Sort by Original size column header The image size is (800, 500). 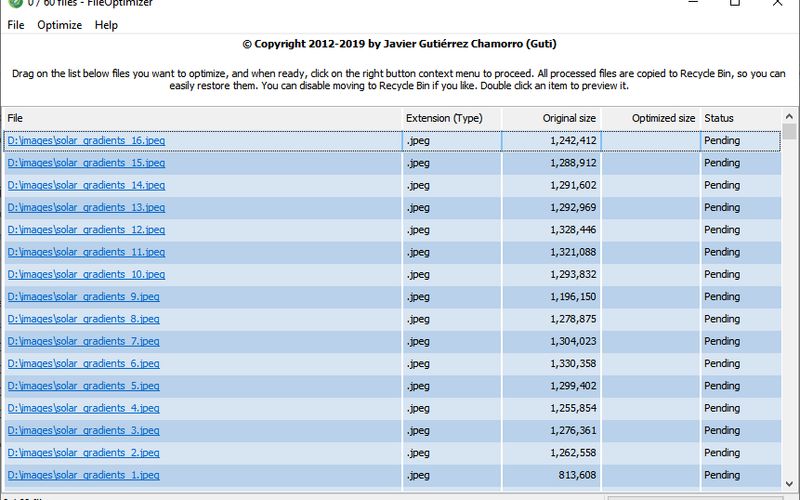[x=551, y=118]
